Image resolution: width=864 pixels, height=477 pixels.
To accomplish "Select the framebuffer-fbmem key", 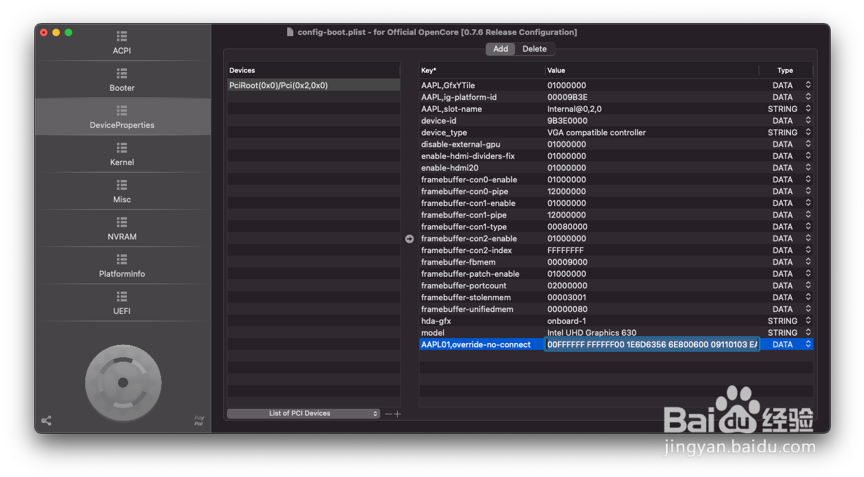I will pos(458,262).
